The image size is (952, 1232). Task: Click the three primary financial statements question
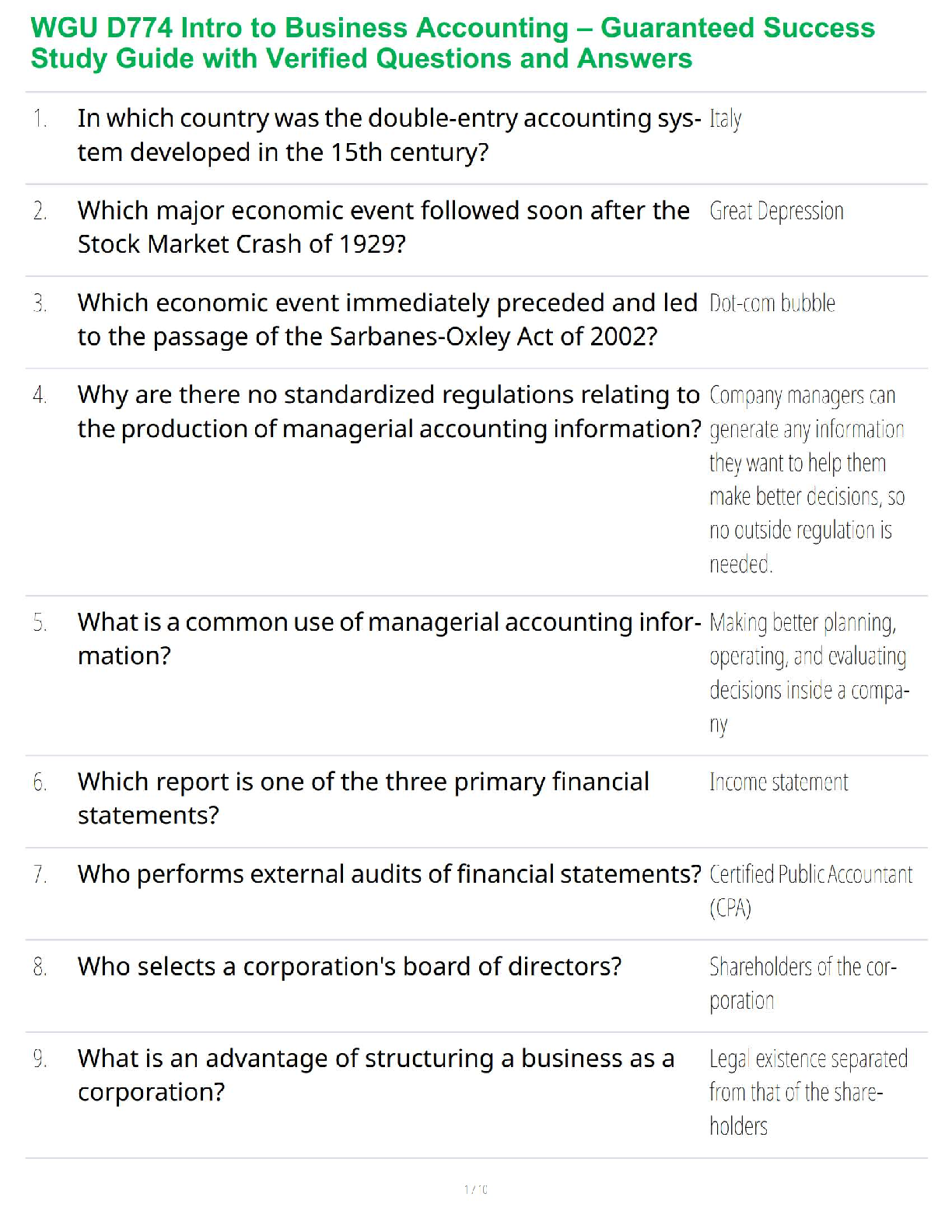pos(363,798)
